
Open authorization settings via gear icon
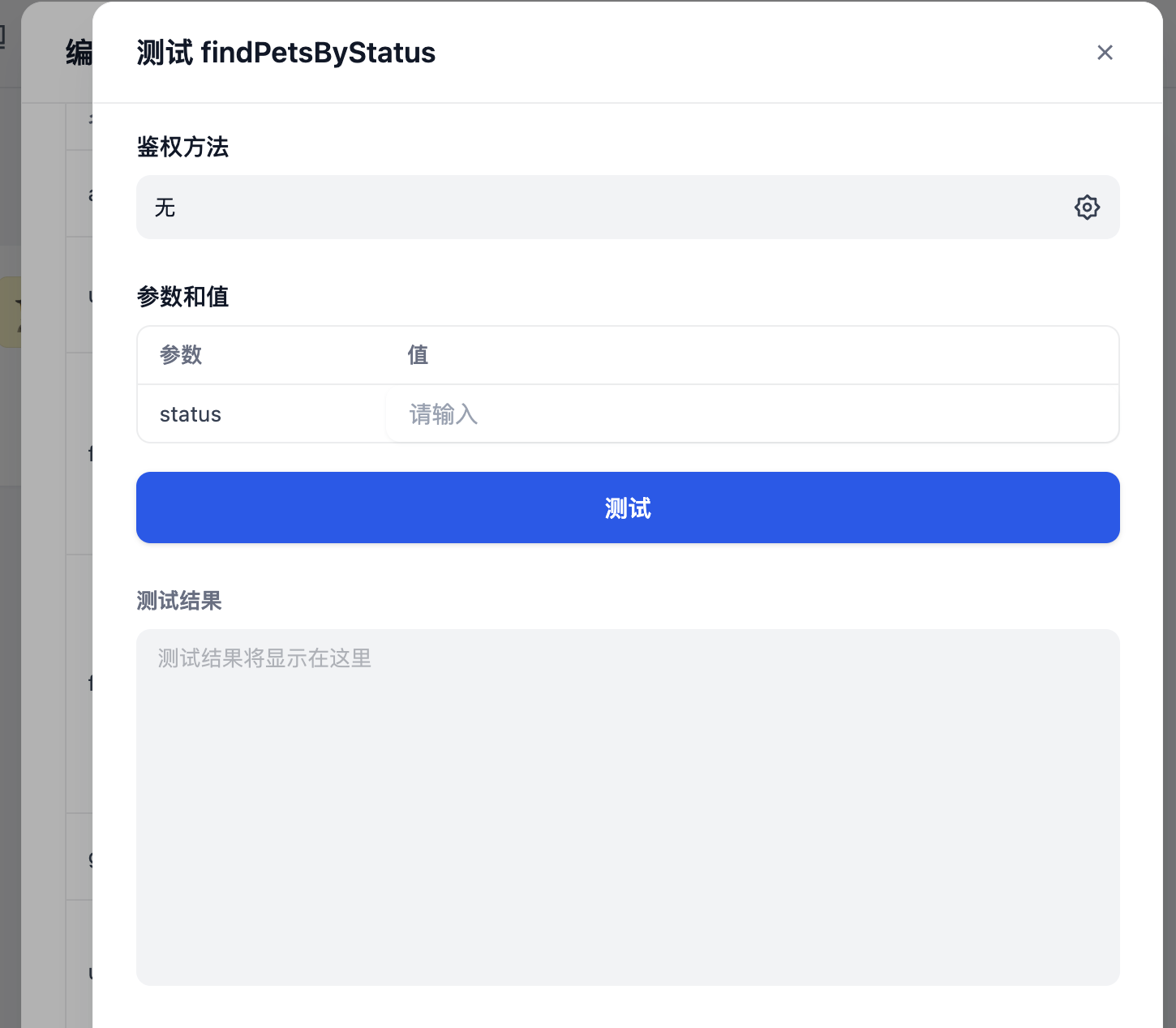(1087, 208)
